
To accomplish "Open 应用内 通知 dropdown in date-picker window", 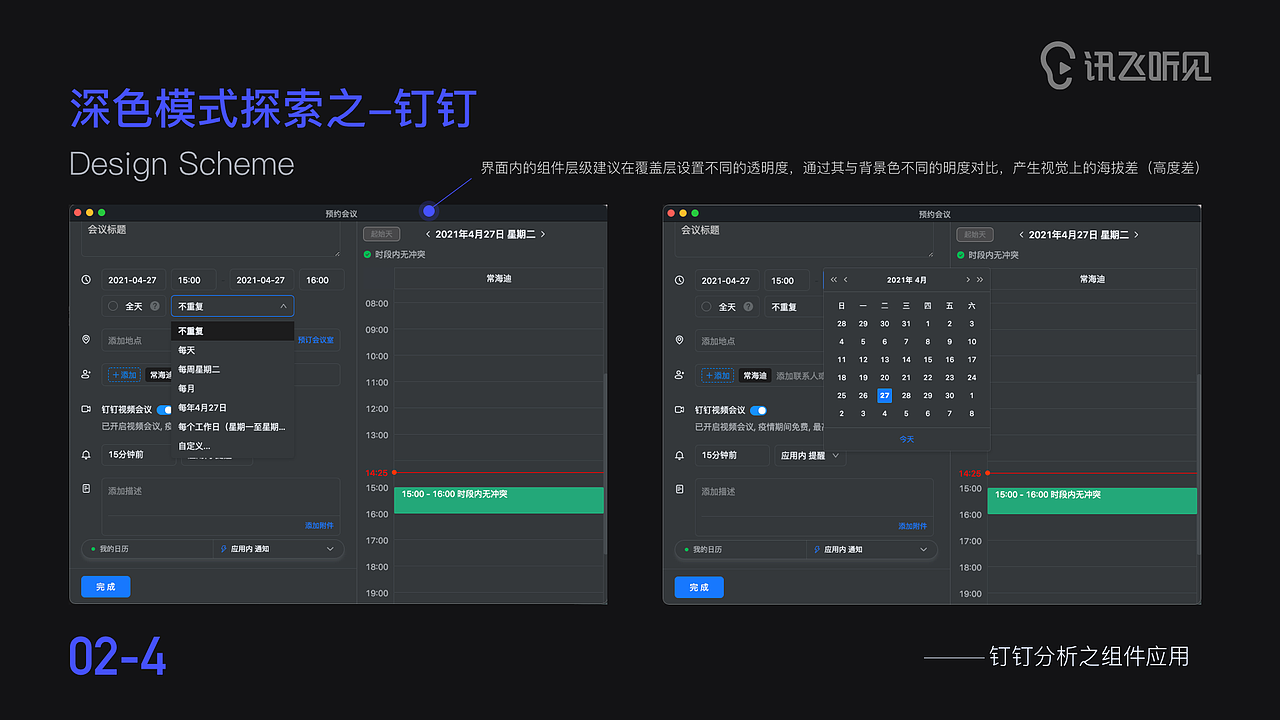I will point(872,549).
